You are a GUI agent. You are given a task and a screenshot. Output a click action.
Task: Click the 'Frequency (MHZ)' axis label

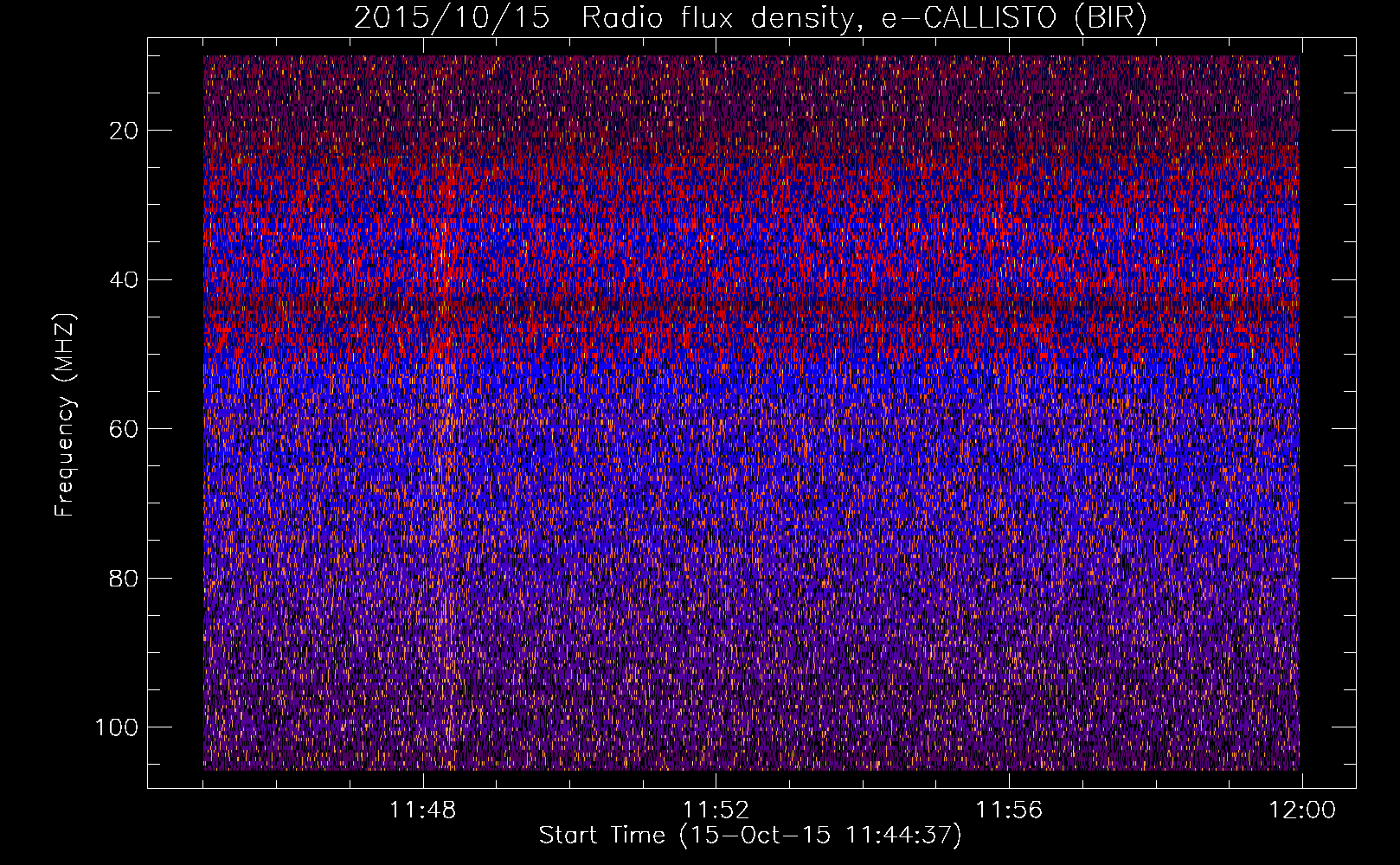click(65, 415)
